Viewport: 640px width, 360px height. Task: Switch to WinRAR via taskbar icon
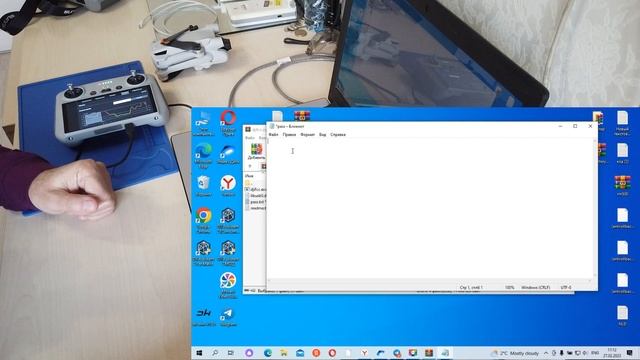click(x=429, y=353)
